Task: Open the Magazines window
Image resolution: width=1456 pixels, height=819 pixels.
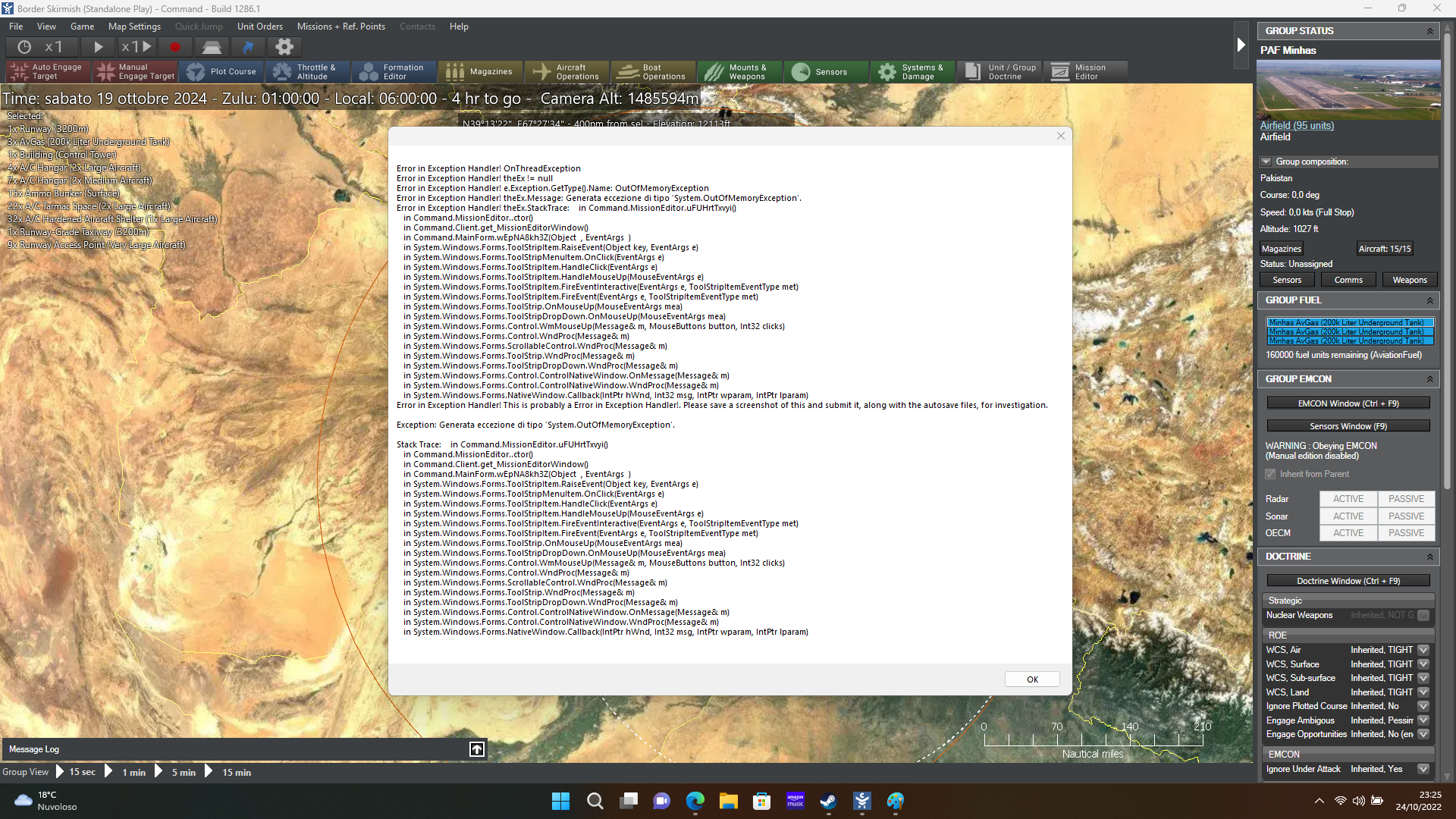Action: (x=481, y=72)
